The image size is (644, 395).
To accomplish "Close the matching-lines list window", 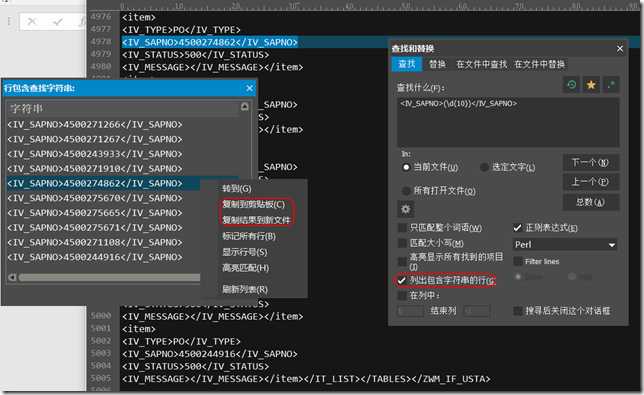I will (249, 88).
